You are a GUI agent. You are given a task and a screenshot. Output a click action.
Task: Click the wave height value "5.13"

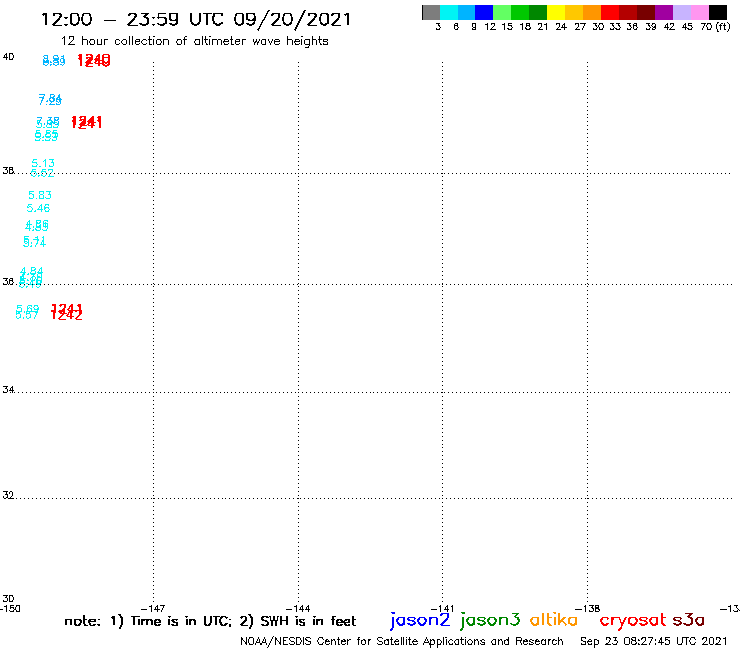click(43, 163)
